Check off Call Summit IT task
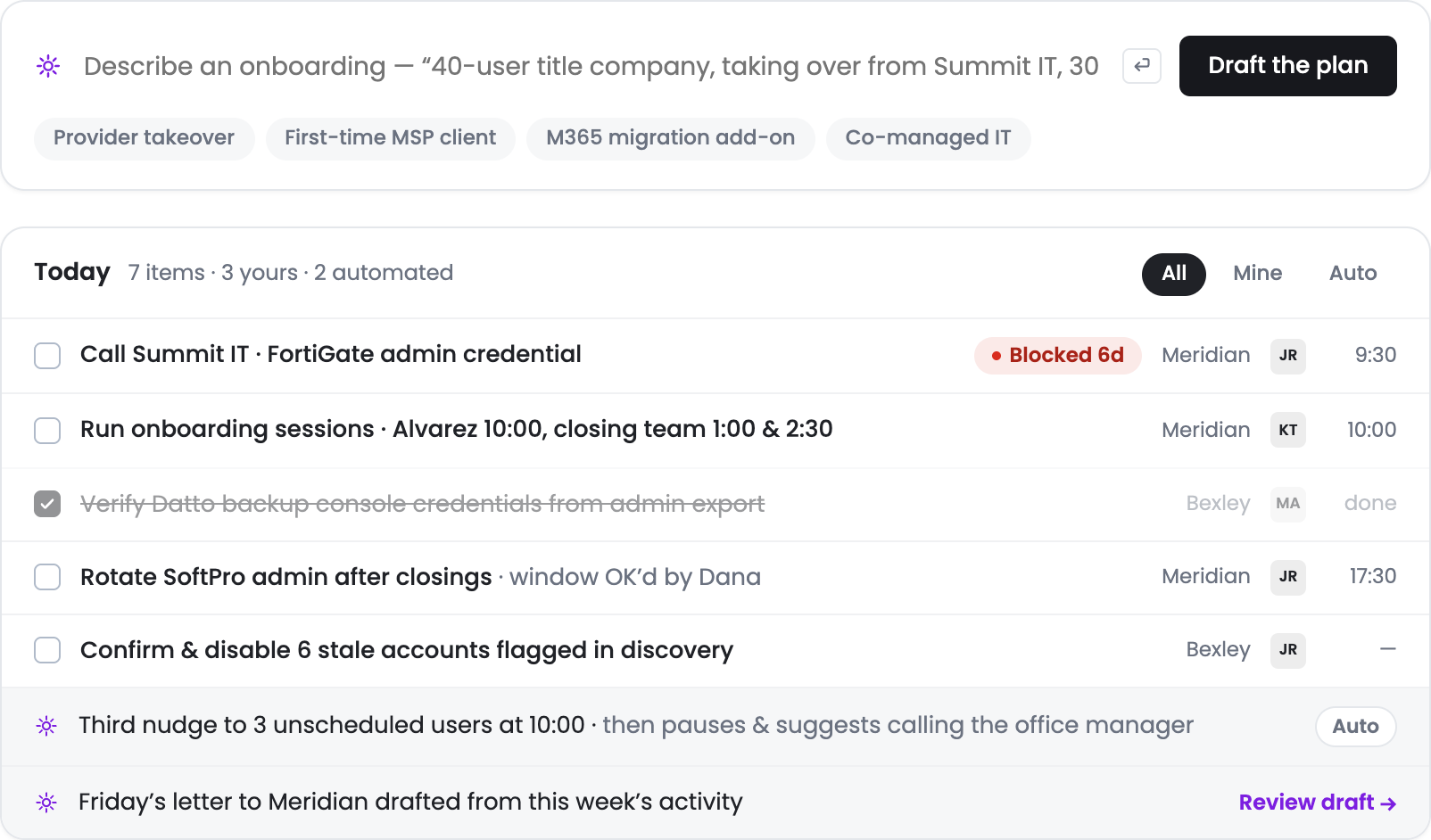1431x840 pixels. click(47, 356)
